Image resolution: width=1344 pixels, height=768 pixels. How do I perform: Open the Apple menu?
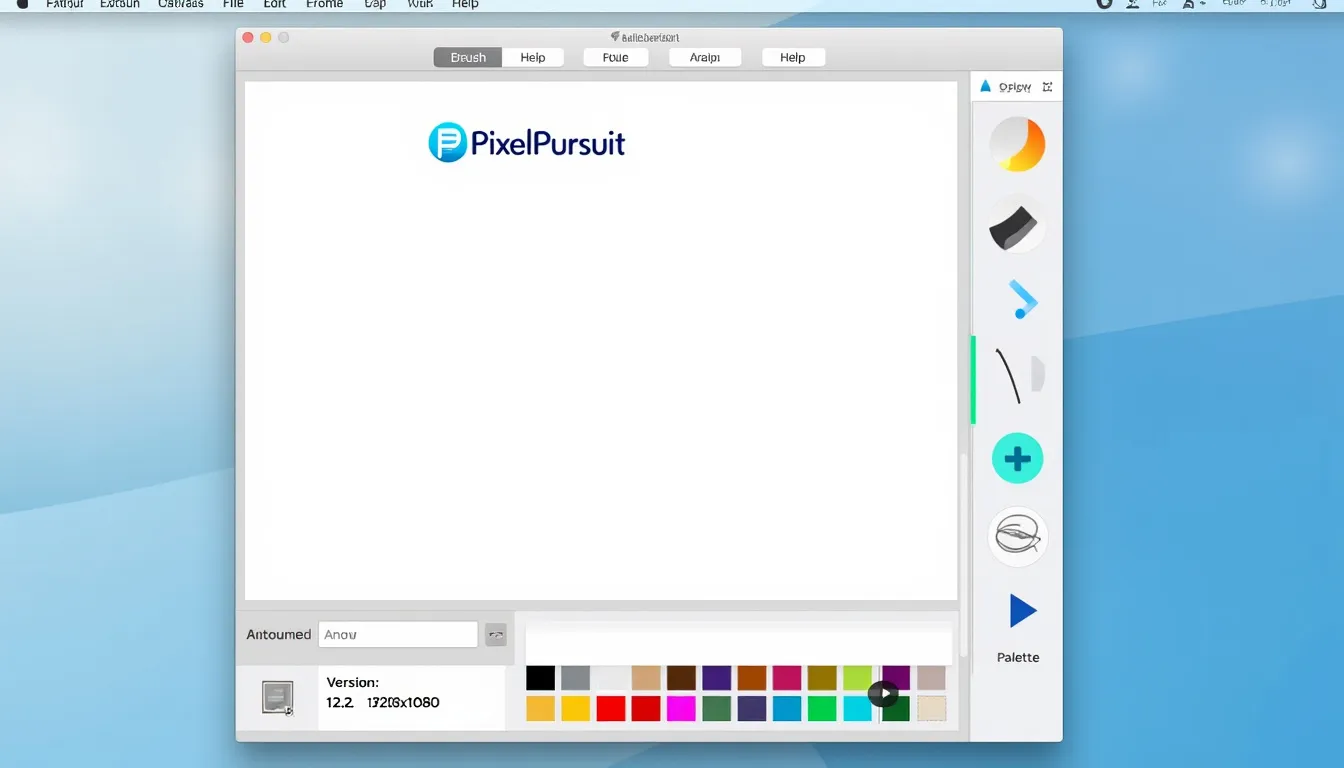(x=22, y=4)
